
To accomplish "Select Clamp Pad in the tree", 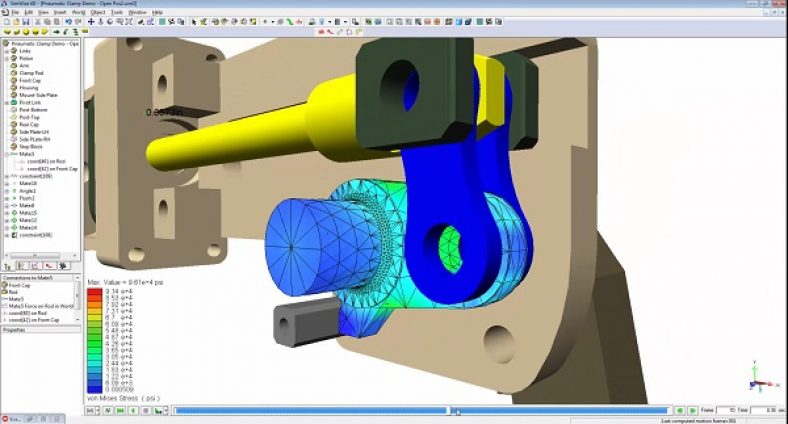I will (31, 73).
